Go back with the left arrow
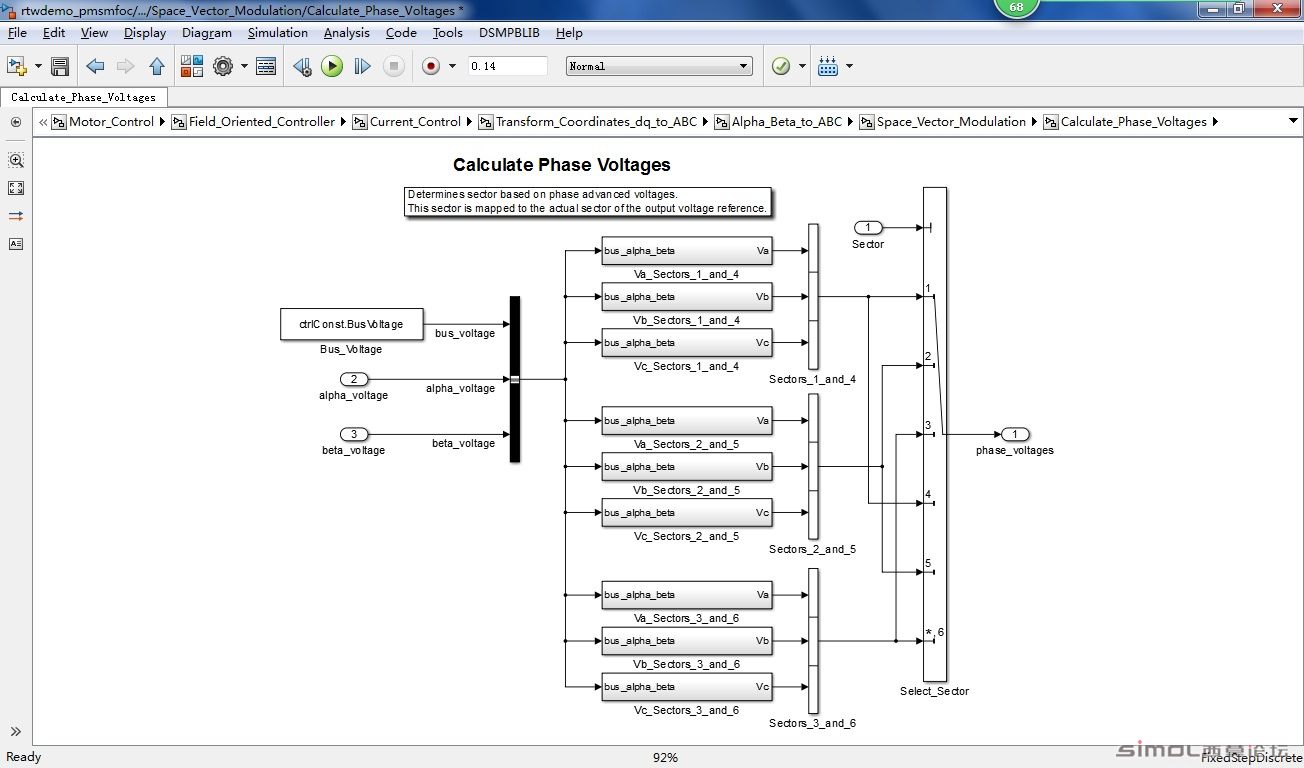Screen dimensions: 1304x768 coord(95,66)
